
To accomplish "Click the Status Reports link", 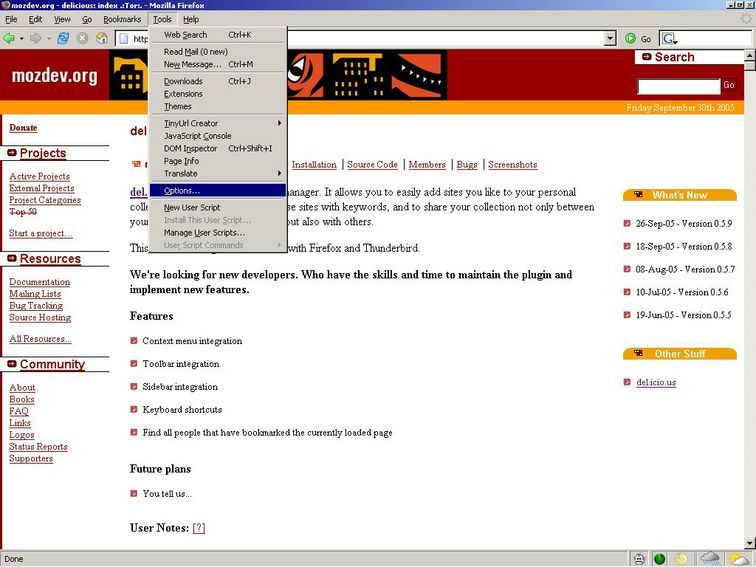I will coord(38,447).
